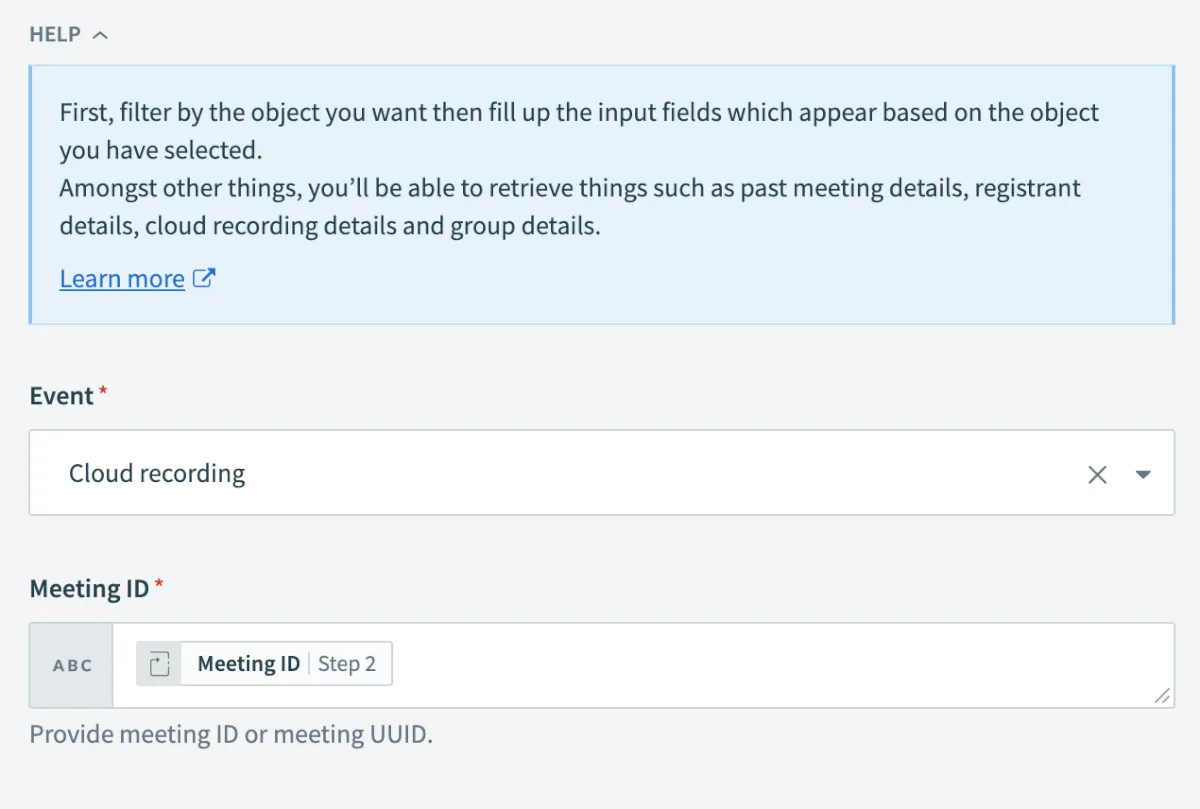Click the HELP section heading
The width and height of the screenshot is (1200, 809).
pyautogui.click(x=55, y=35)
